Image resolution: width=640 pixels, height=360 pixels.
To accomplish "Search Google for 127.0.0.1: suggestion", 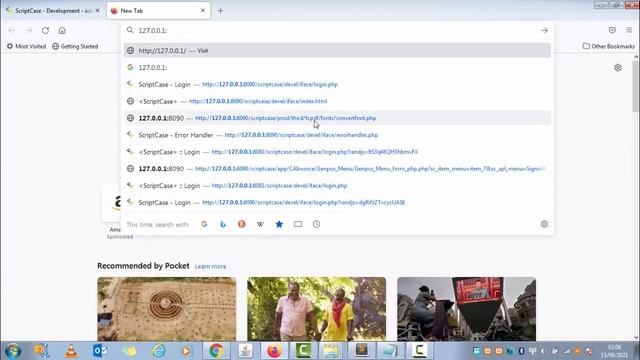I will click(x=337, y=67).
